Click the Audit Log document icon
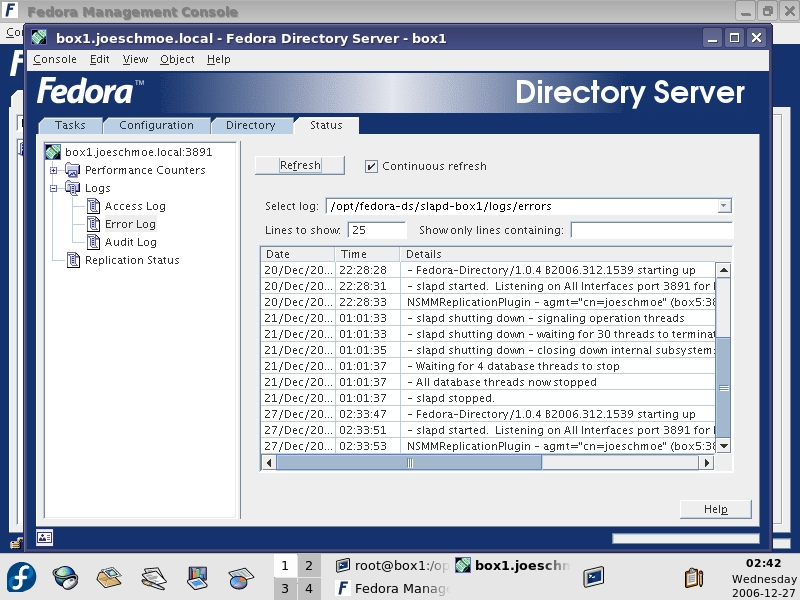The width and height of the screenshot is (800, 600). pos(91,242)
